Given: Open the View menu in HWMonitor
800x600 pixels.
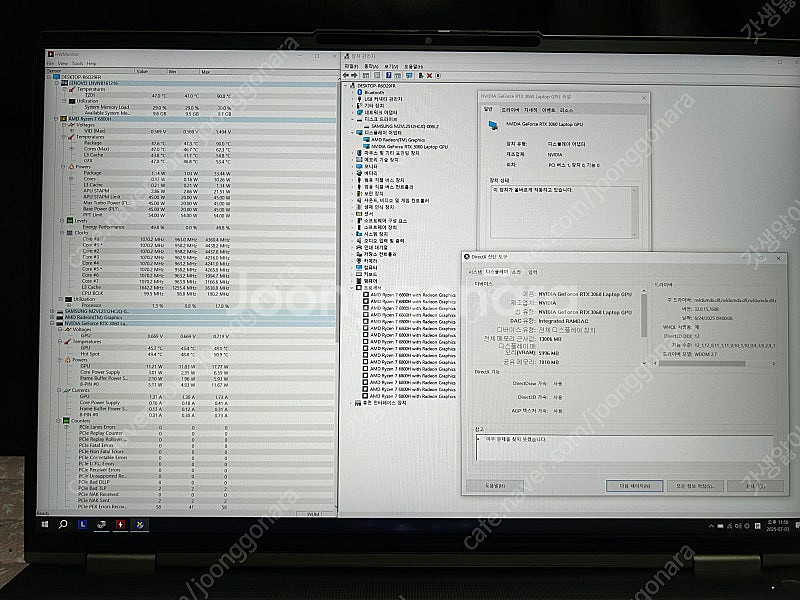Looking at the screenshot, I should pyautogui.click(x=63, y=63).
